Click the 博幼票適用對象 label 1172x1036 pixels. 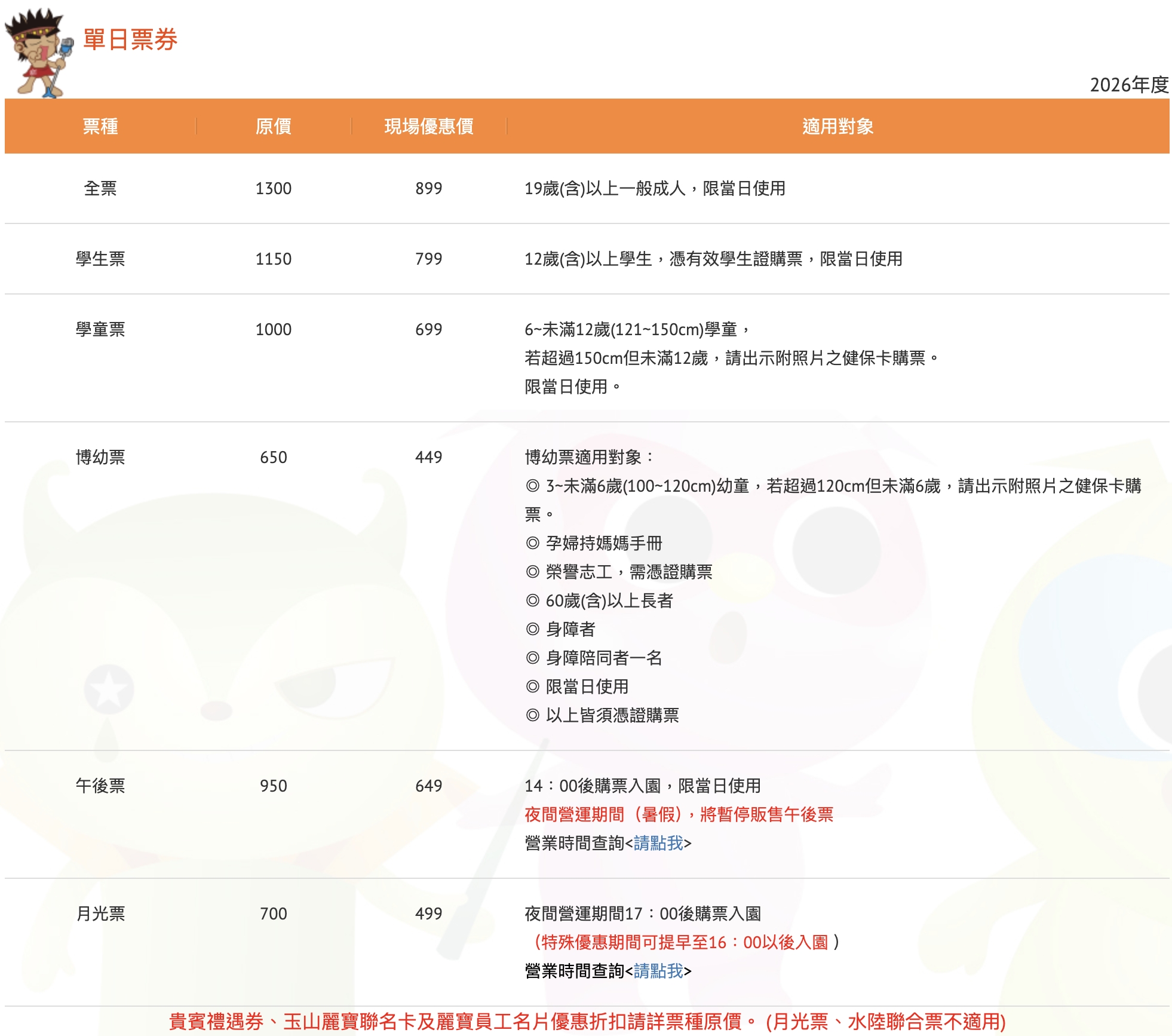tap(589, 457)
